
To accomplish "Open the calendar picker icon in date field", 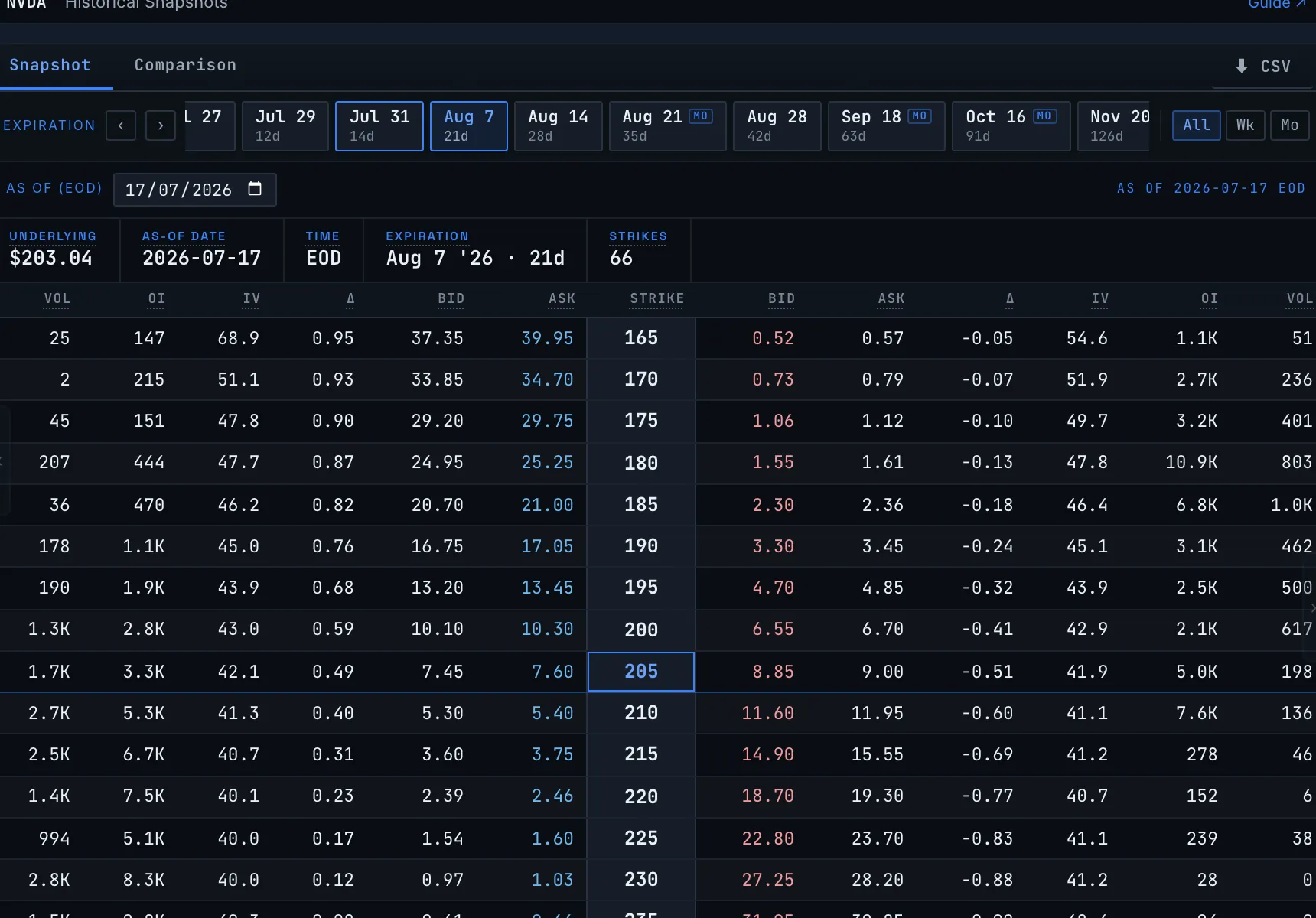I will tap(255, 189).
